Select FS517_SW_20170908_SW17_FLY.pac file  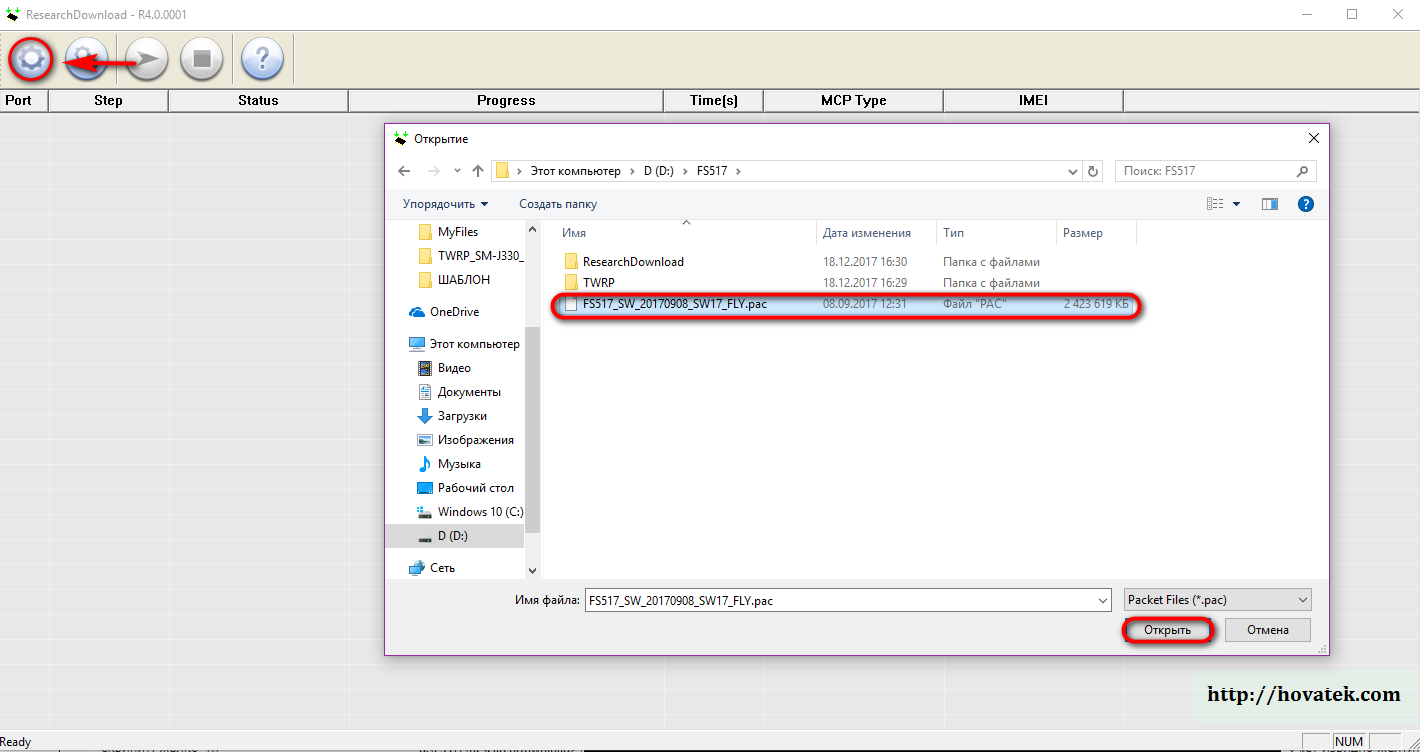674,304
